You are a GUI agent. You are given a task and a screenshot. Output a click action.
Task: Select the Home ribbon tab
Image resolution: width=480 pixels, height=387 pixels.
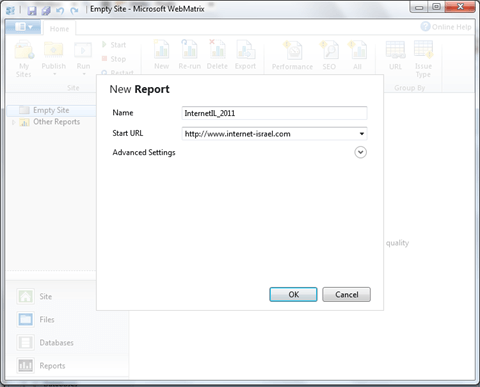59,29
